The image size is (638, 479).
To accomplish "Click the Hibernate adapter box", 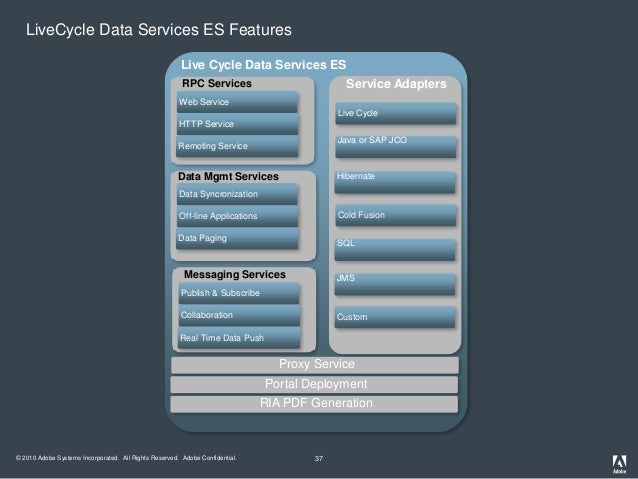I will coord(395,182).
